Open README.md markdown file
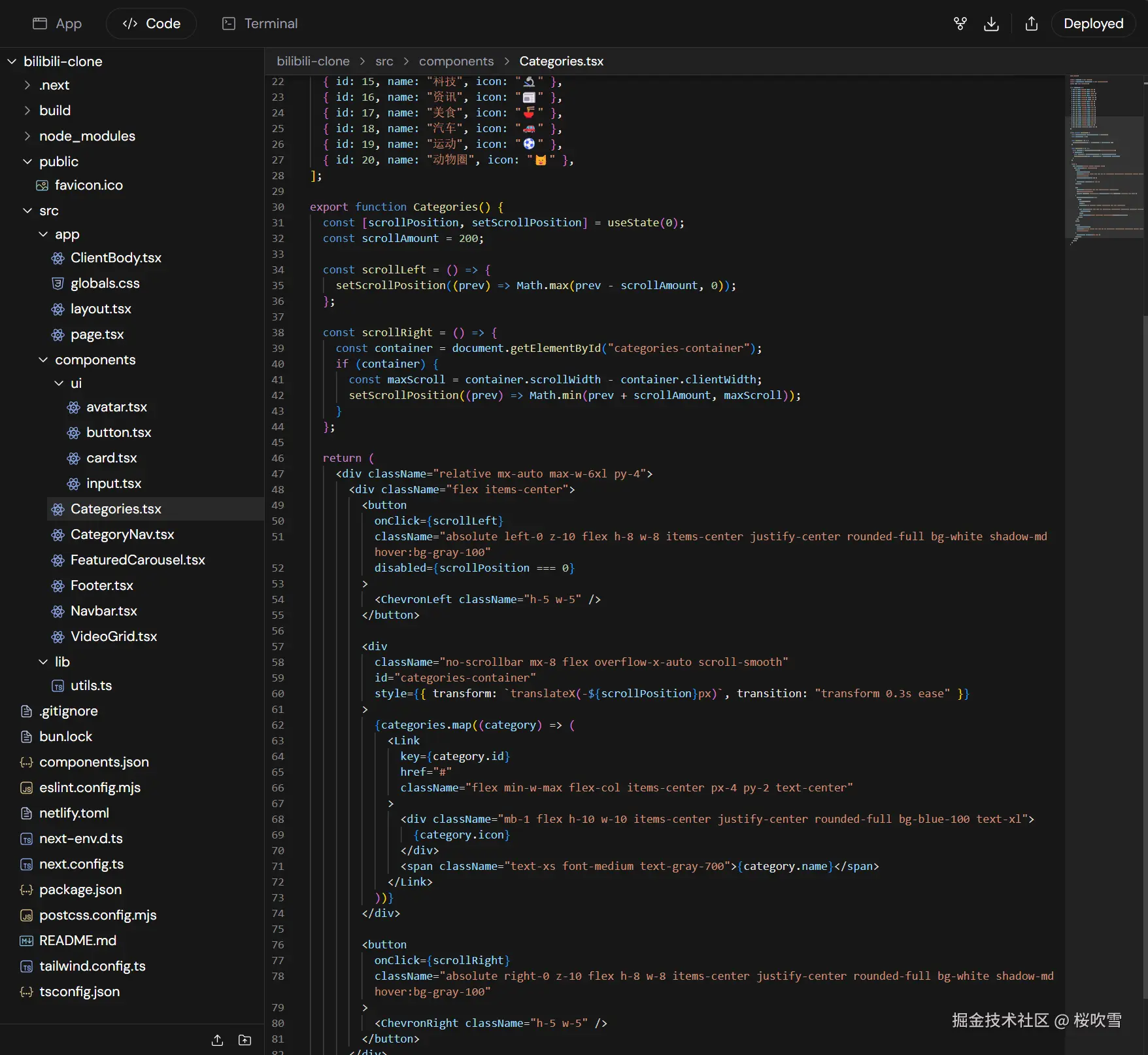 77,941
